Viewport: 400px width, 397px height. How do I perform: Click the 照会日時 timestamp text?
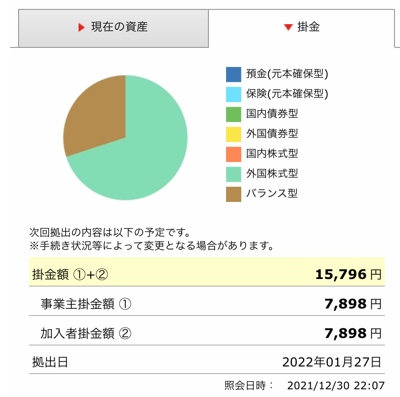click(x=304, y=386)
